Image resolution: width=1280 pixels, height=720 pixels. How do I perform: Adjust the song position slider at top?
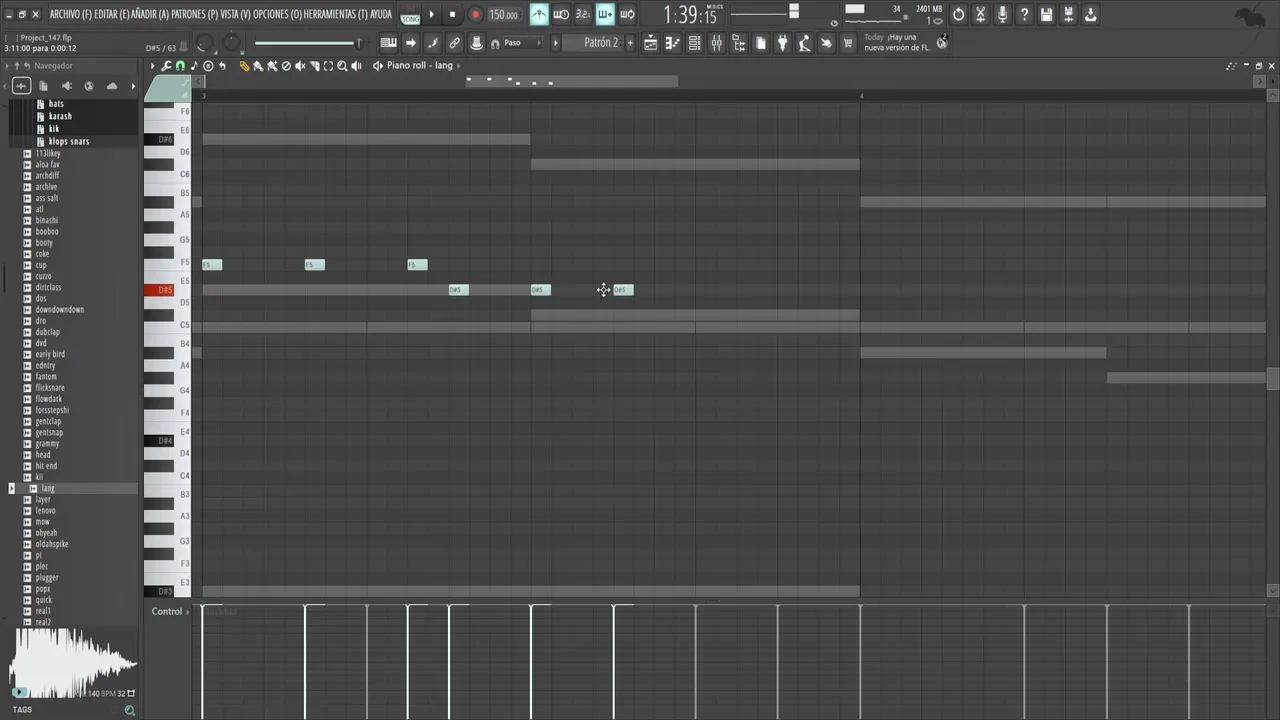764,12
